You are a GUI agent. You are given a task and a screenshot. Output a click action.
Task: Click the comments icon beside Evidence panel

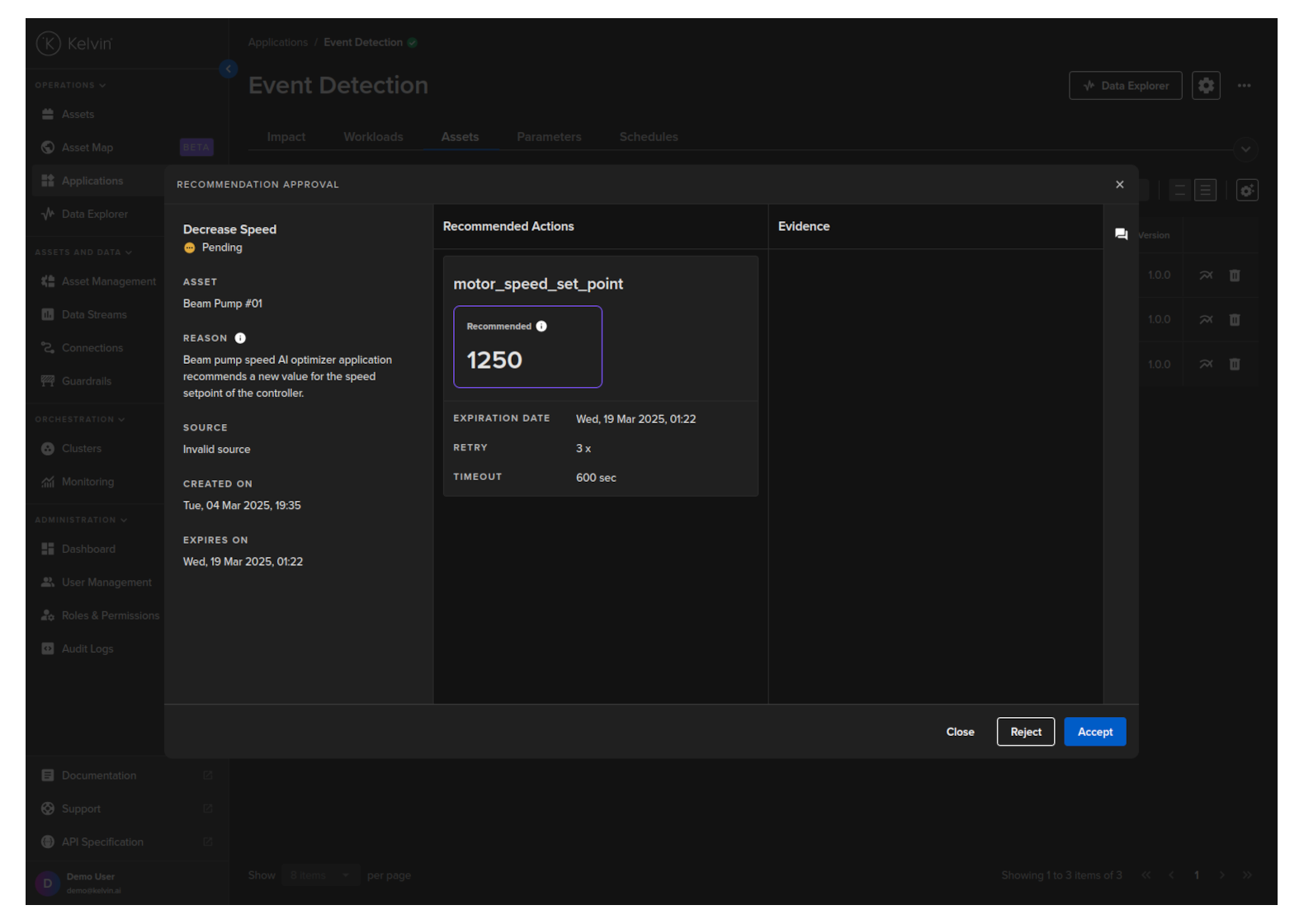1121,234
